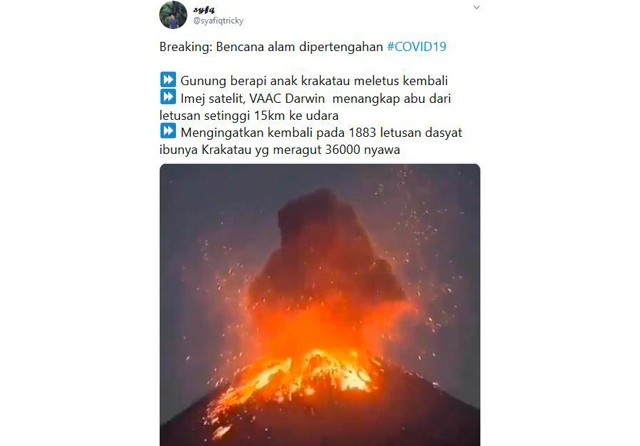640x446 pixels.
Task: Click the fast-forward emoji before 'Gunung berapi'
Action: click(x=168, y=80)
